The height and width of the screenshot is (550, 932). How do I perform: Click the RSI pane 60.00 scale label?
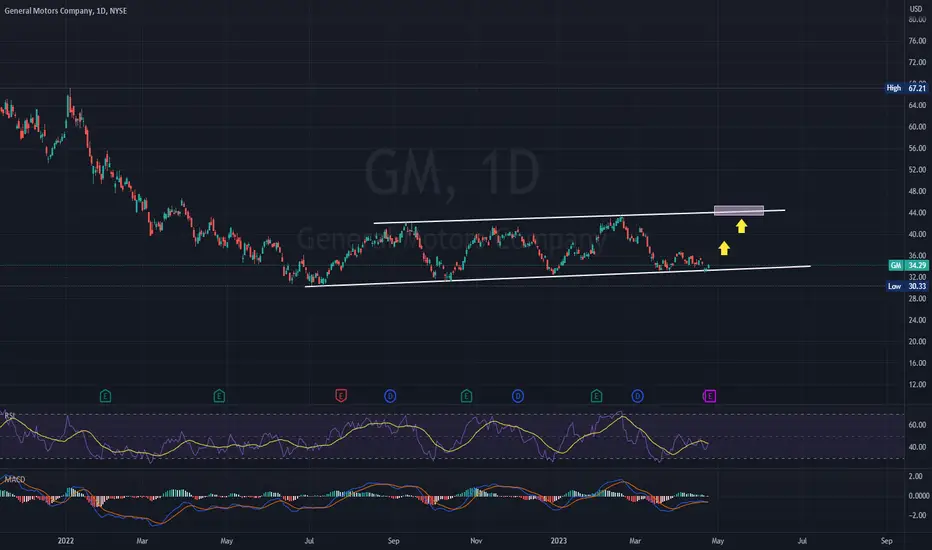(917, 425)
